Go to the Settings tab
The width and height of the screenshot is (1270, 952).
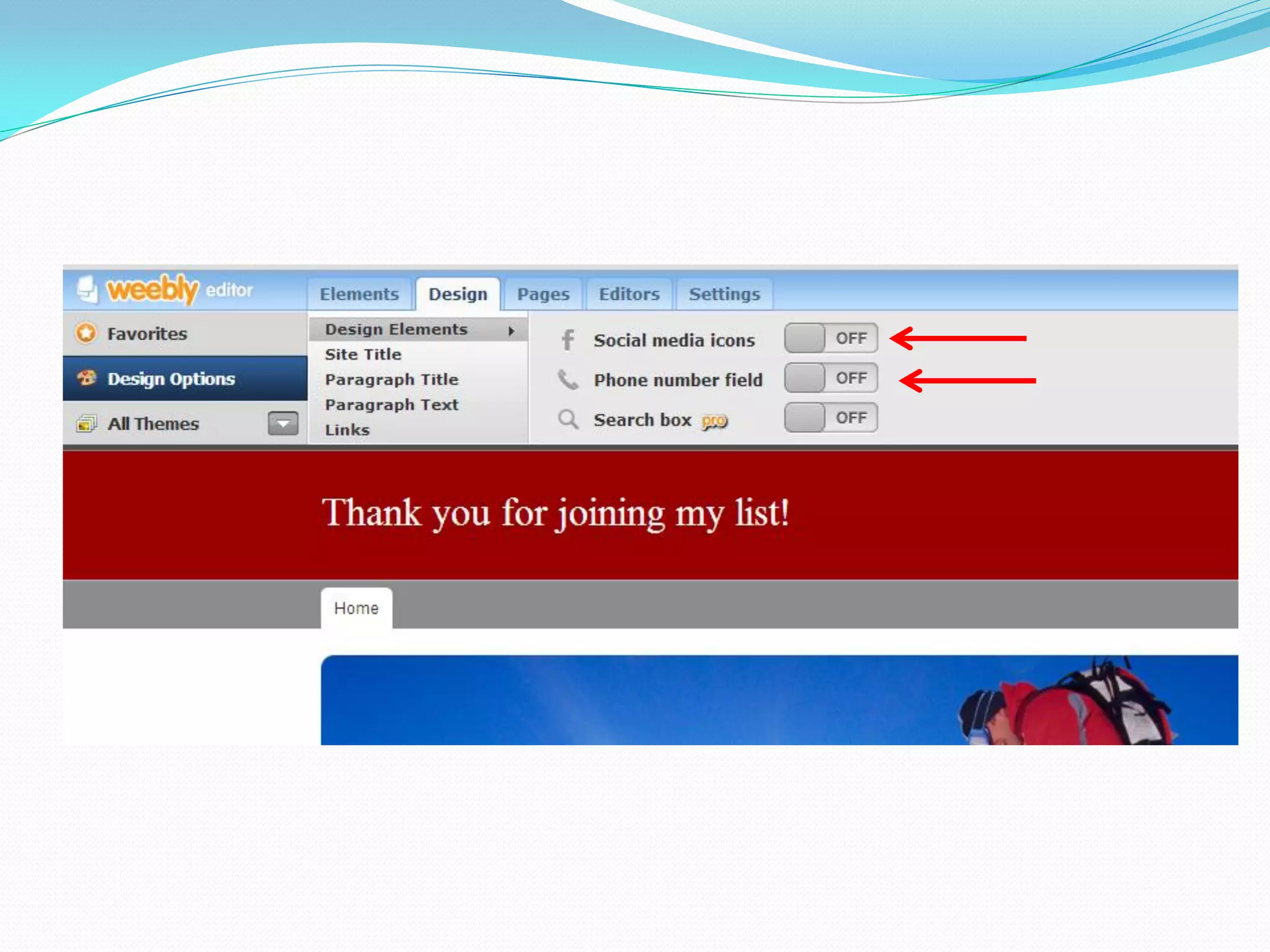coord(724,294)
